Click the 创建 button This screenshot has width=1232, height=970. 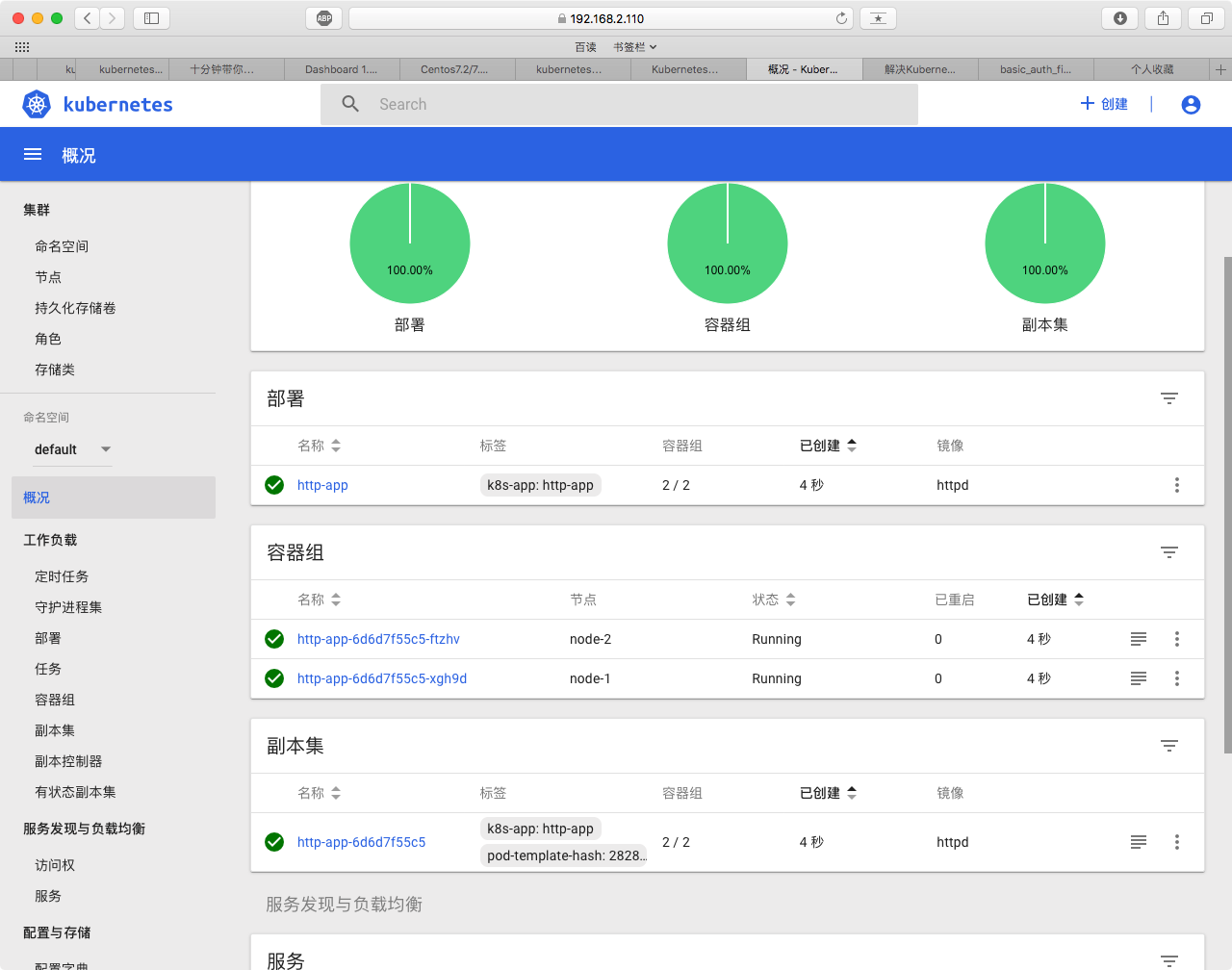1104,104
